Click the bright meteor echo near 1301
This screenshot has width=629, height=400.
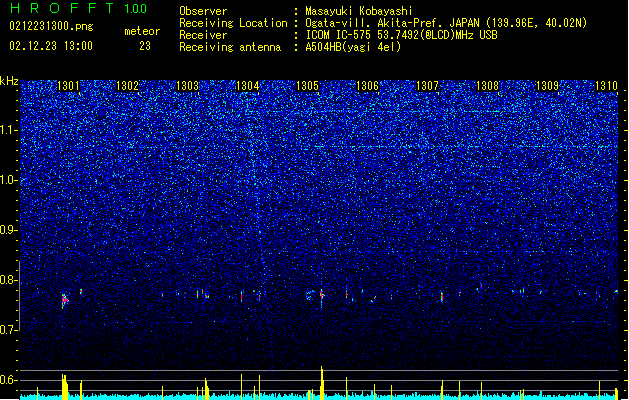click(x=65, y=300)
